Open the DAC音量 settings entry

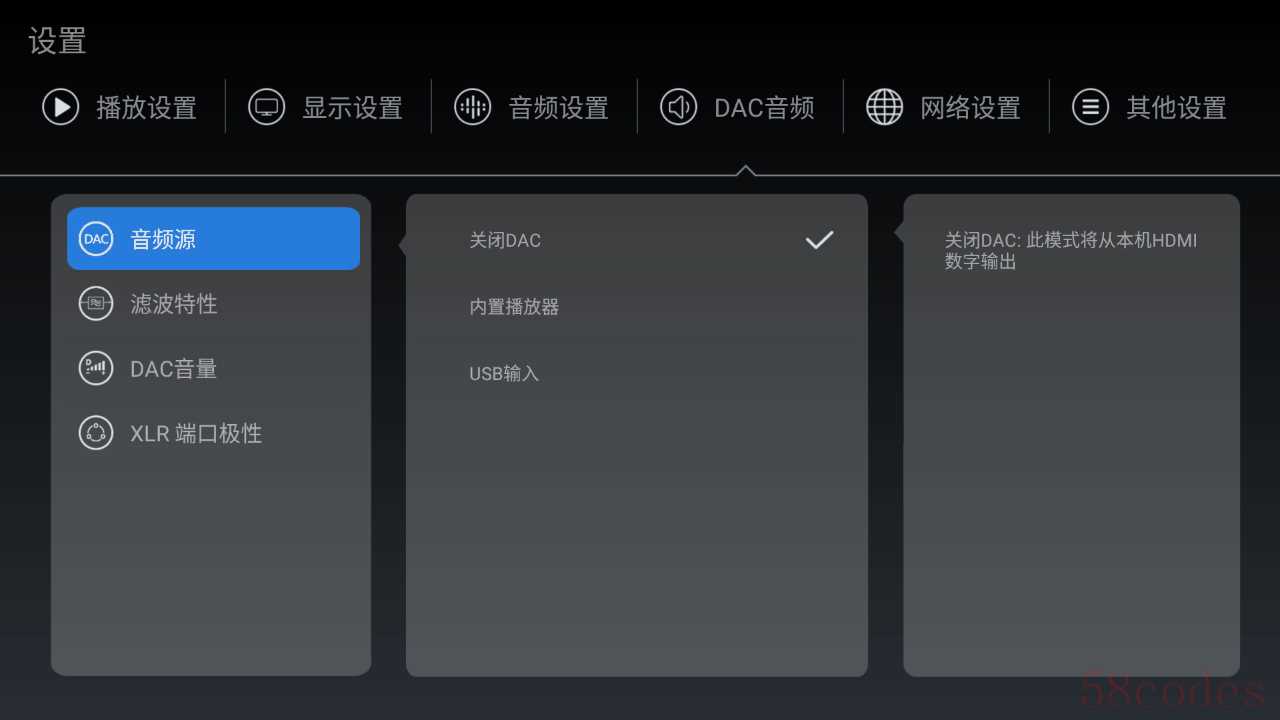tap(213, 369)
